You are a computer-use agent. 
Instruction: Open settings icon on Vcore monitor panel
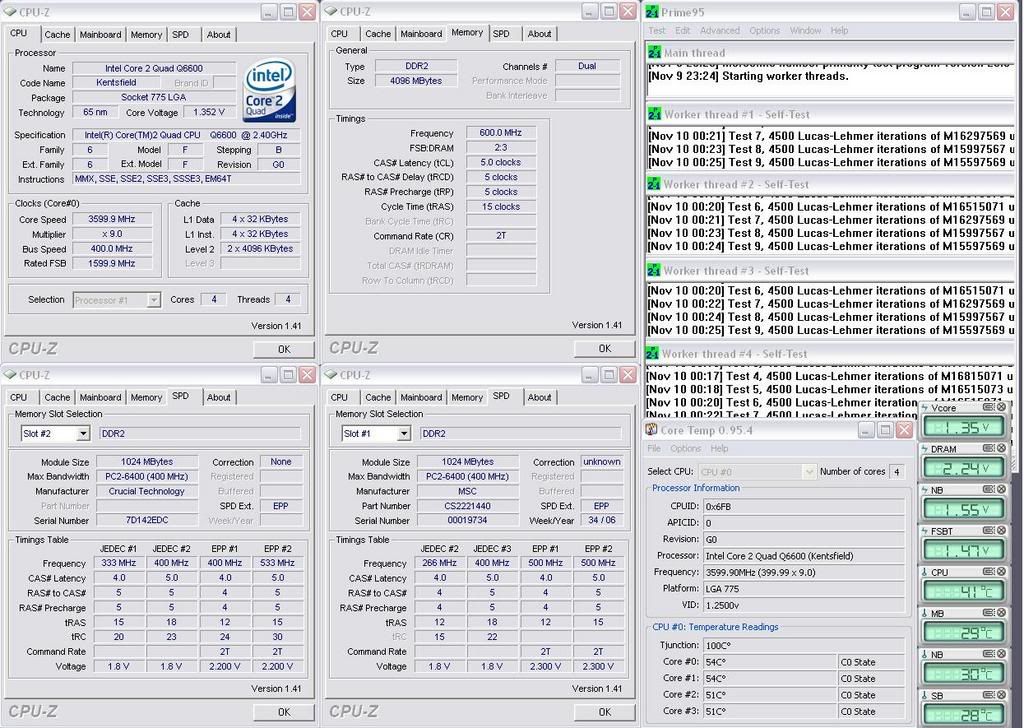click(989, 407)
